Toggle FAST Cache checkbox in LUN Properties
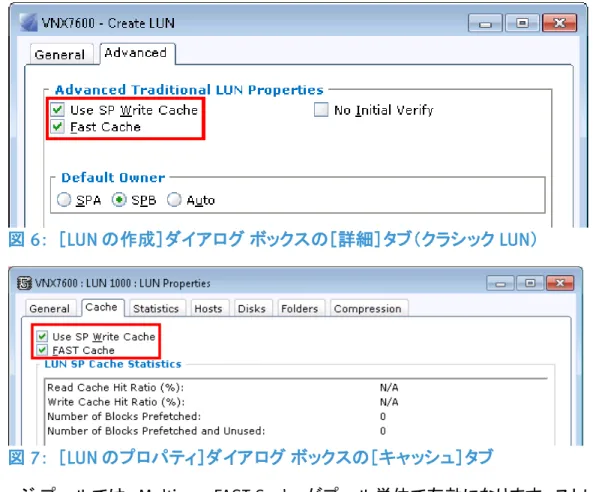 pos(42,350)
